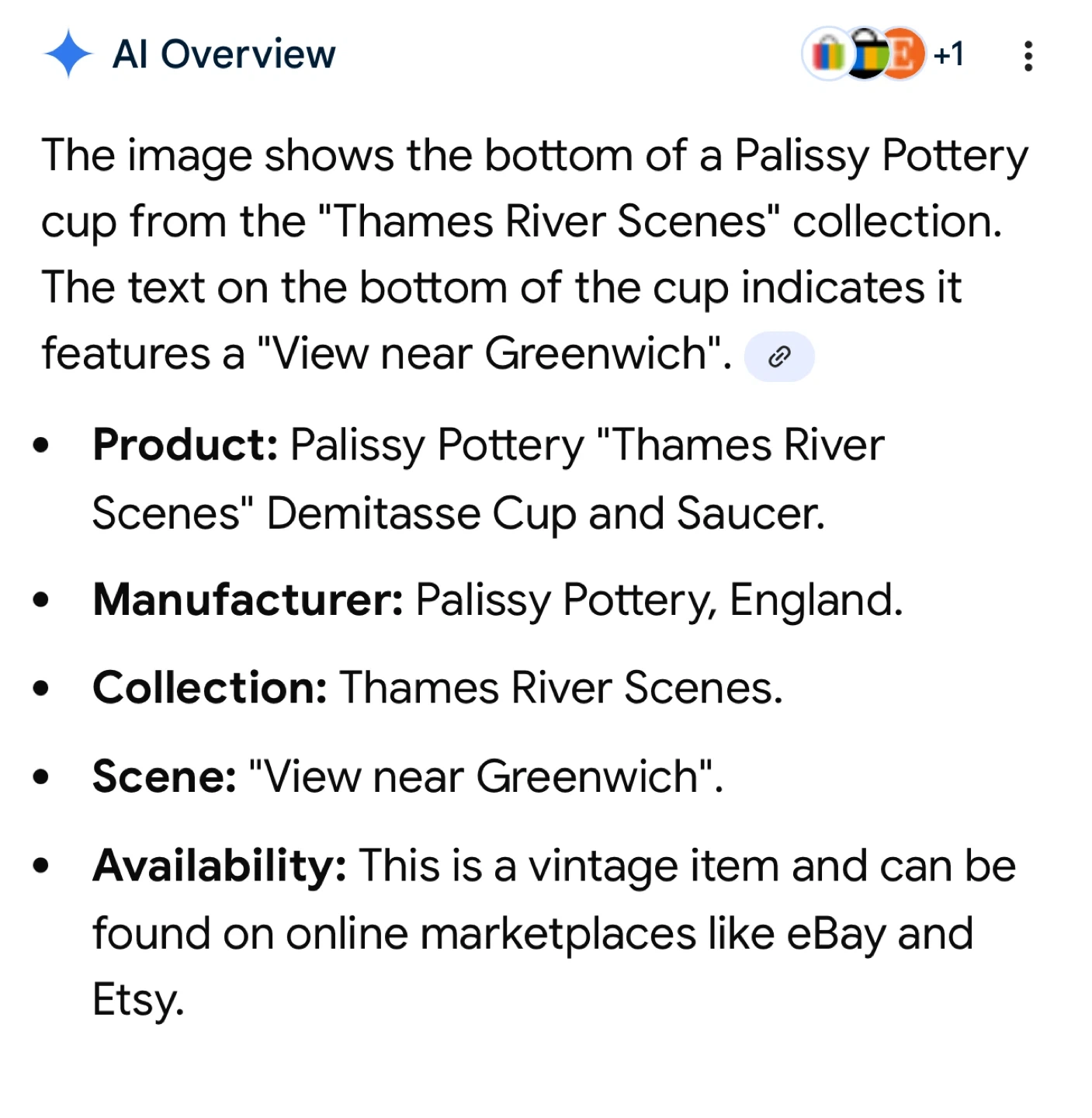Open the black-background eBay bag source icon

point(866,54)
